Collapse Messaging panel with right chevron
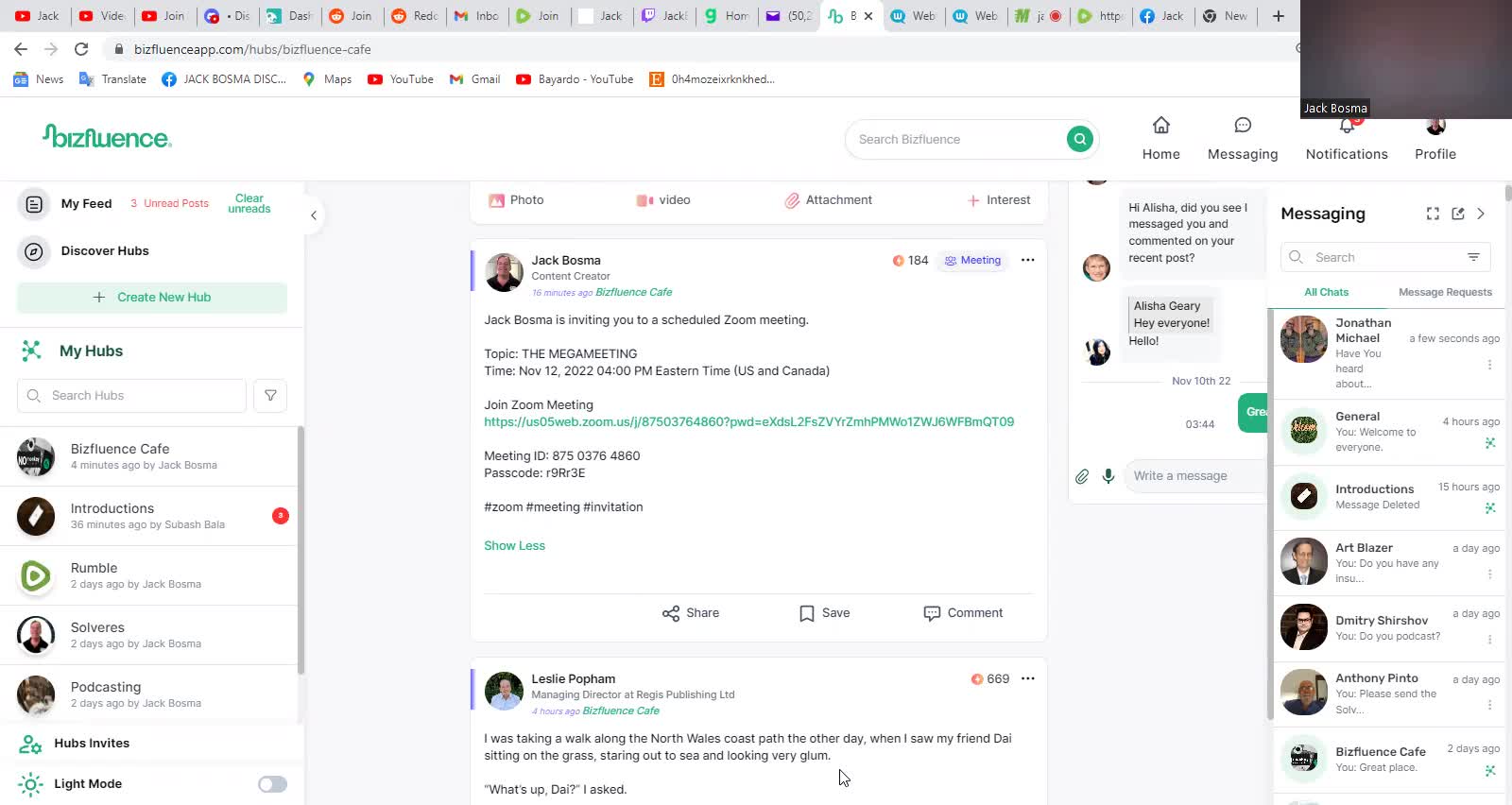Viewport: 1512px width, 805px height. 1481,214
